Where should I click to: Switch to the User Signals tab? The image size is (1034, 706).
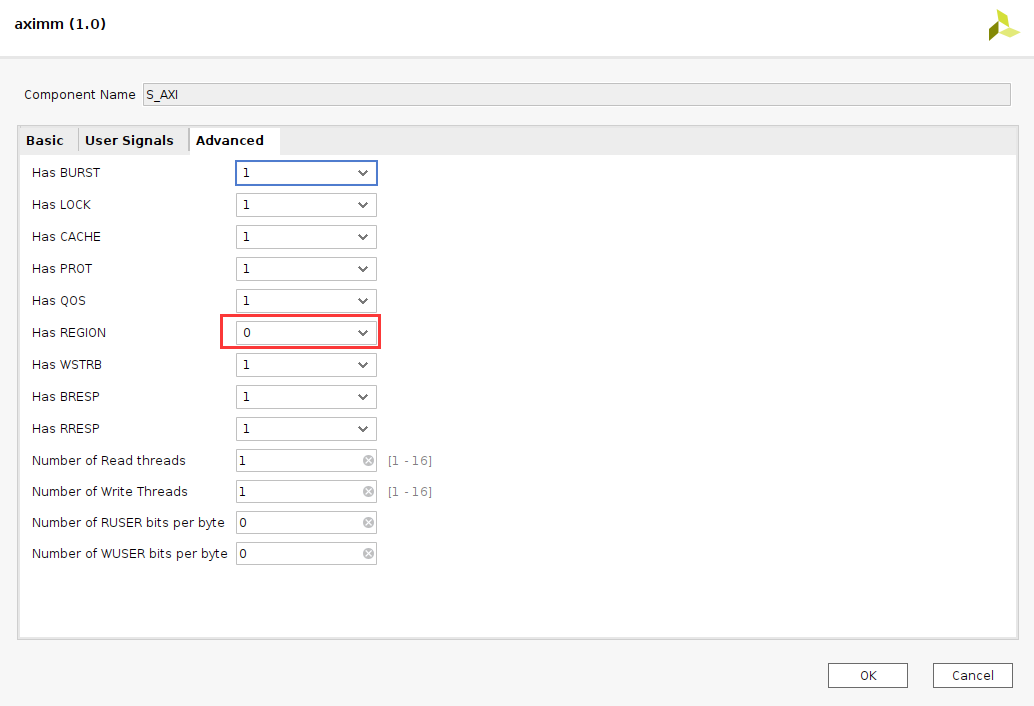(x=129, y=140)
